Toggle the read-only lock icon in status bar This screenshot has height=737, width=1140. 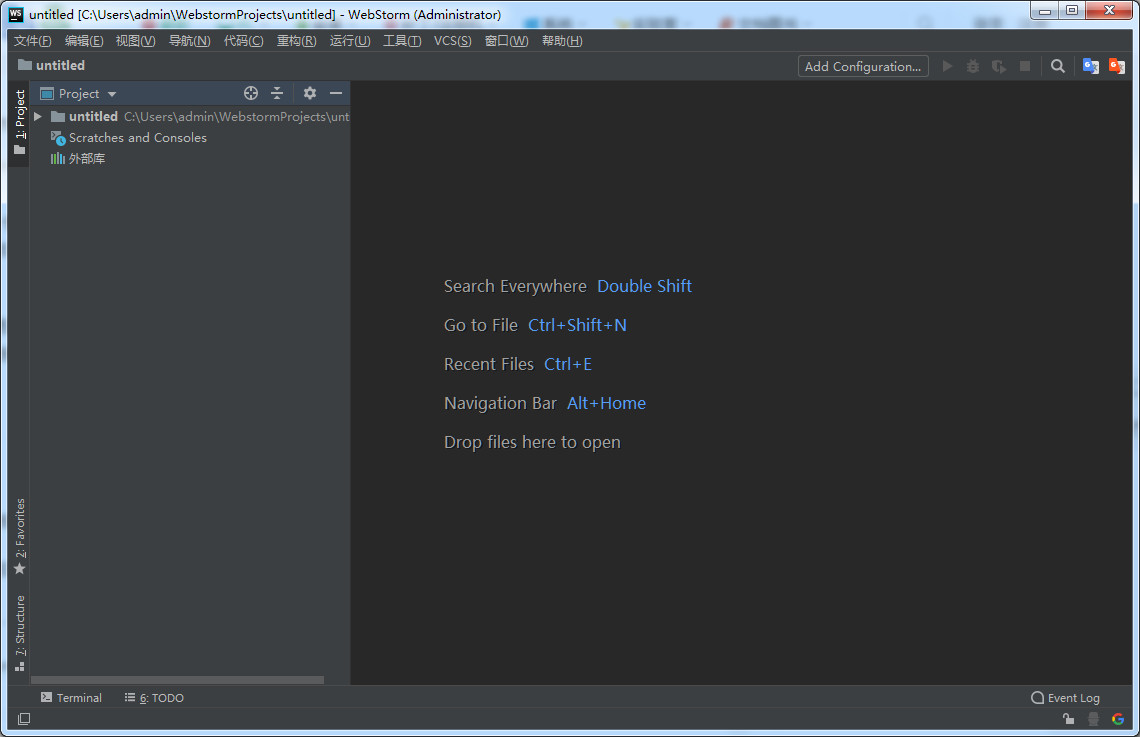[1068, 719]
